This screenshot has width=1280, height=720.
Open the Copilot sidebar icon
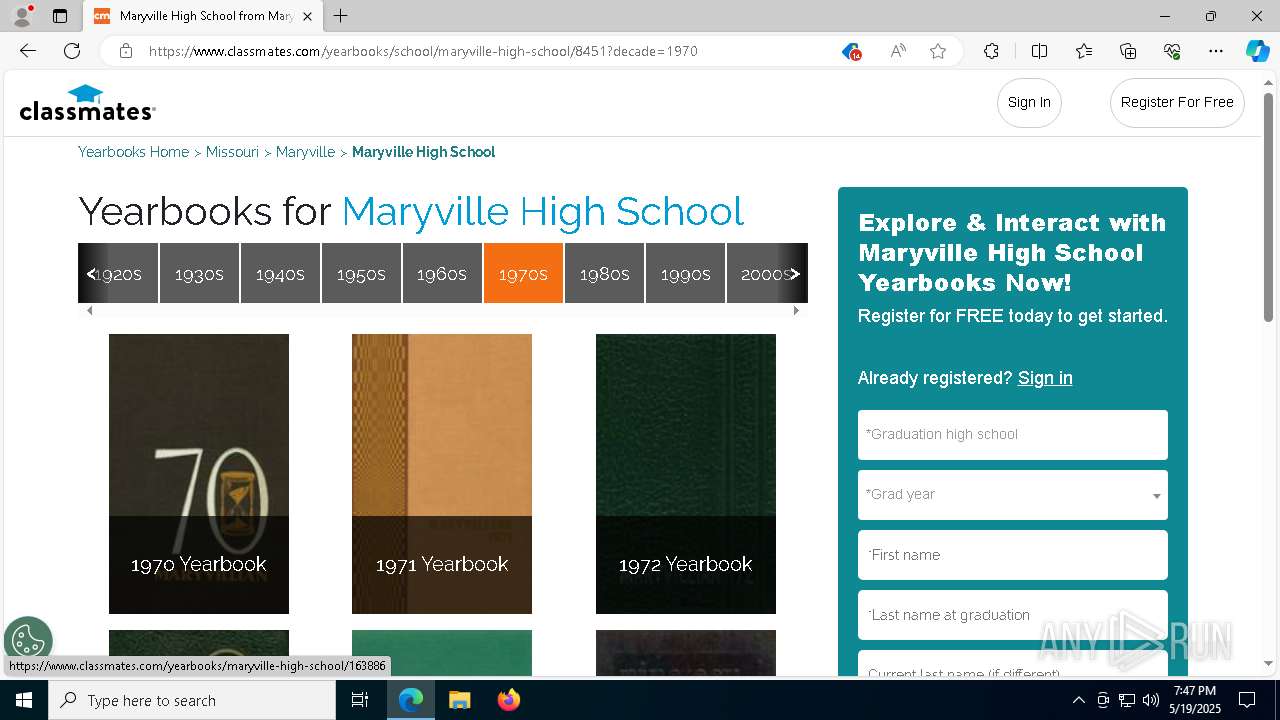coord(1257,51)
